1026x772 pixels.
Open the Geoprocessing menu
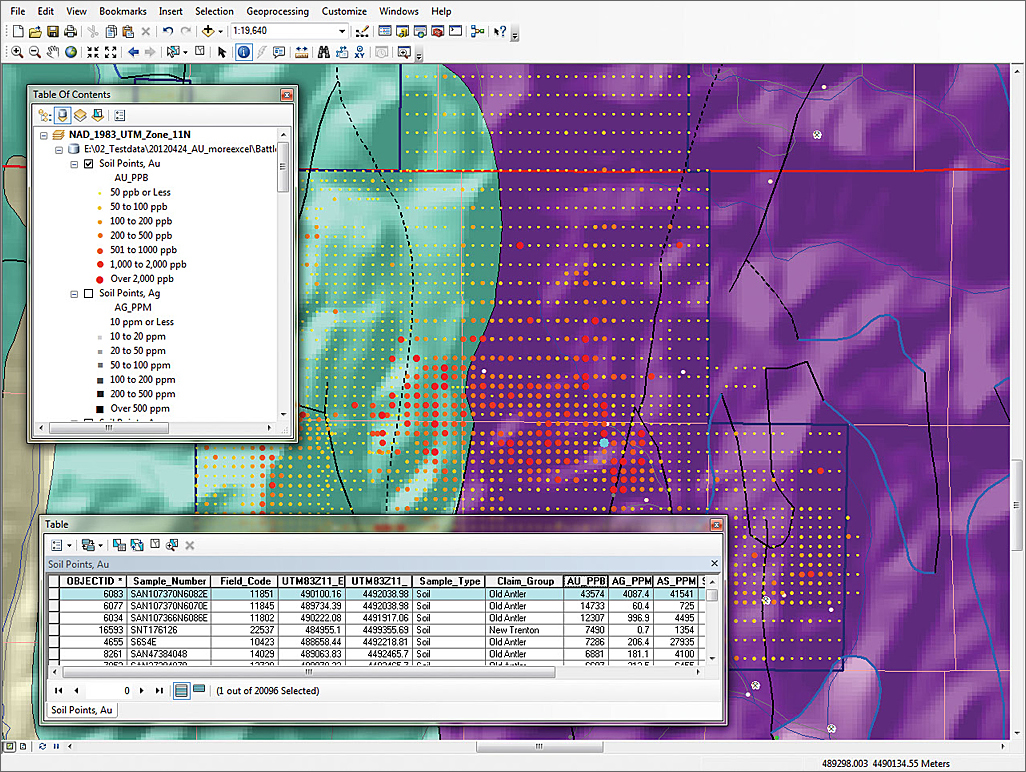pyautogui.click(x=279, y=11)
